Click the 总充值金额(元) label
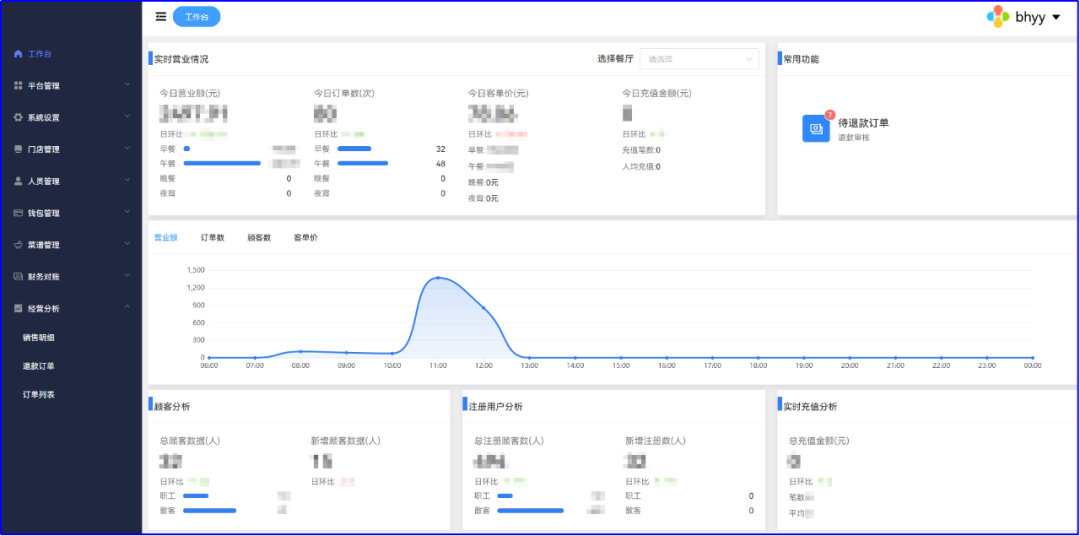Viewport: 1080px width, 536px height. [819, 440]
